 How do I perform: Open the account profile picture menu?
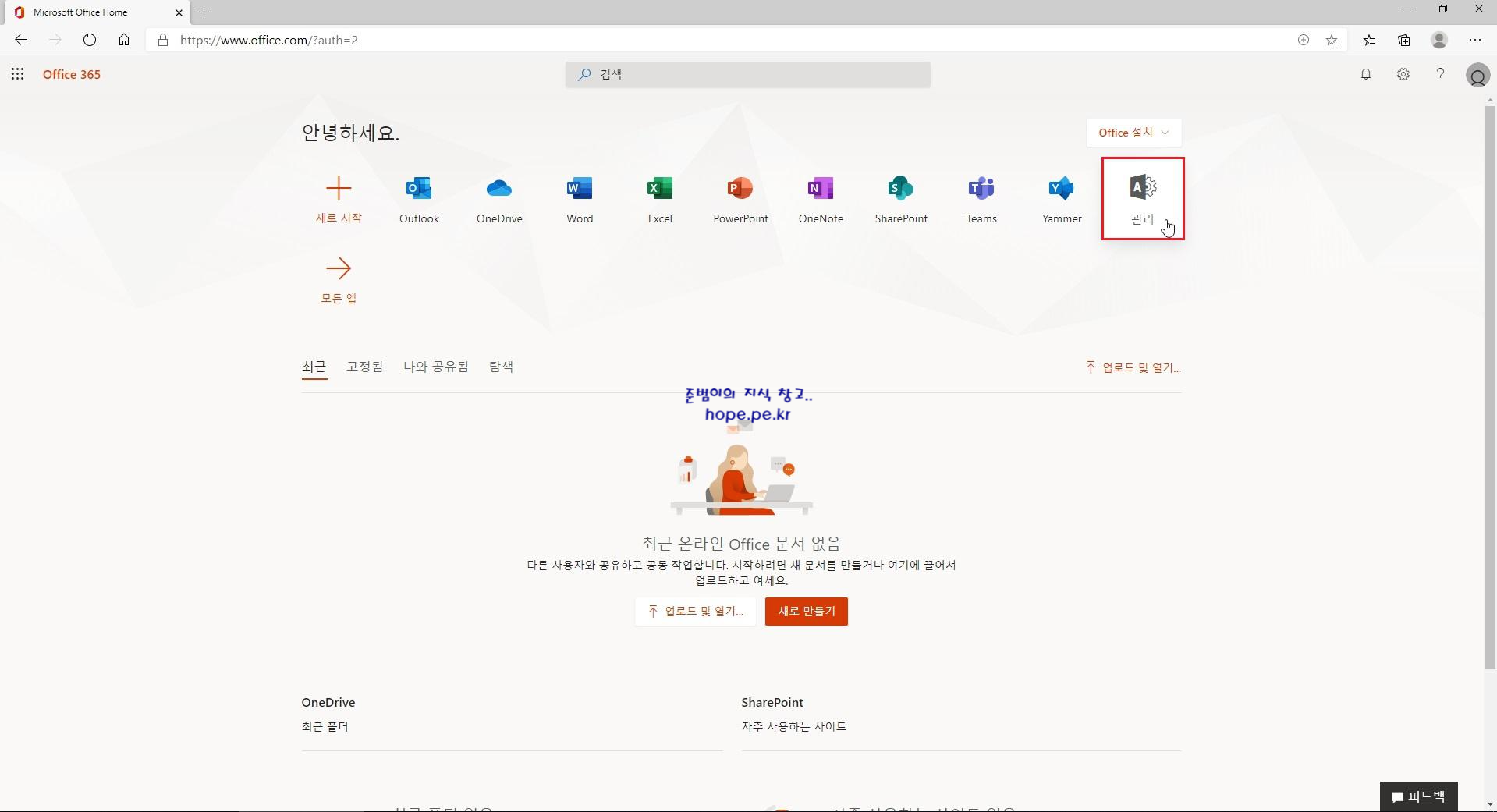1477,75
